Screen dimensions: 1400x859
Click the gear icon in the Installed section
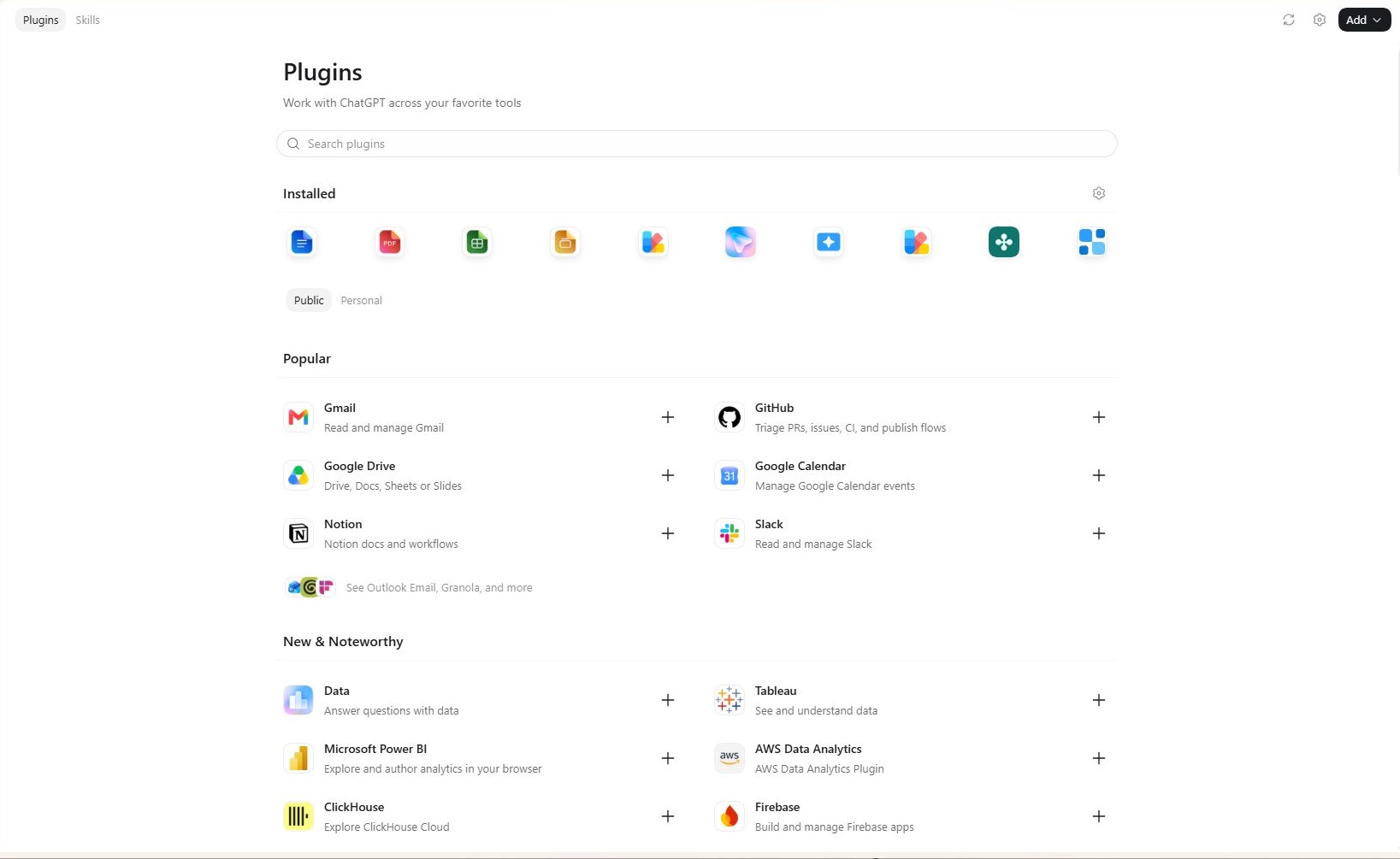tap(1099, 193)
